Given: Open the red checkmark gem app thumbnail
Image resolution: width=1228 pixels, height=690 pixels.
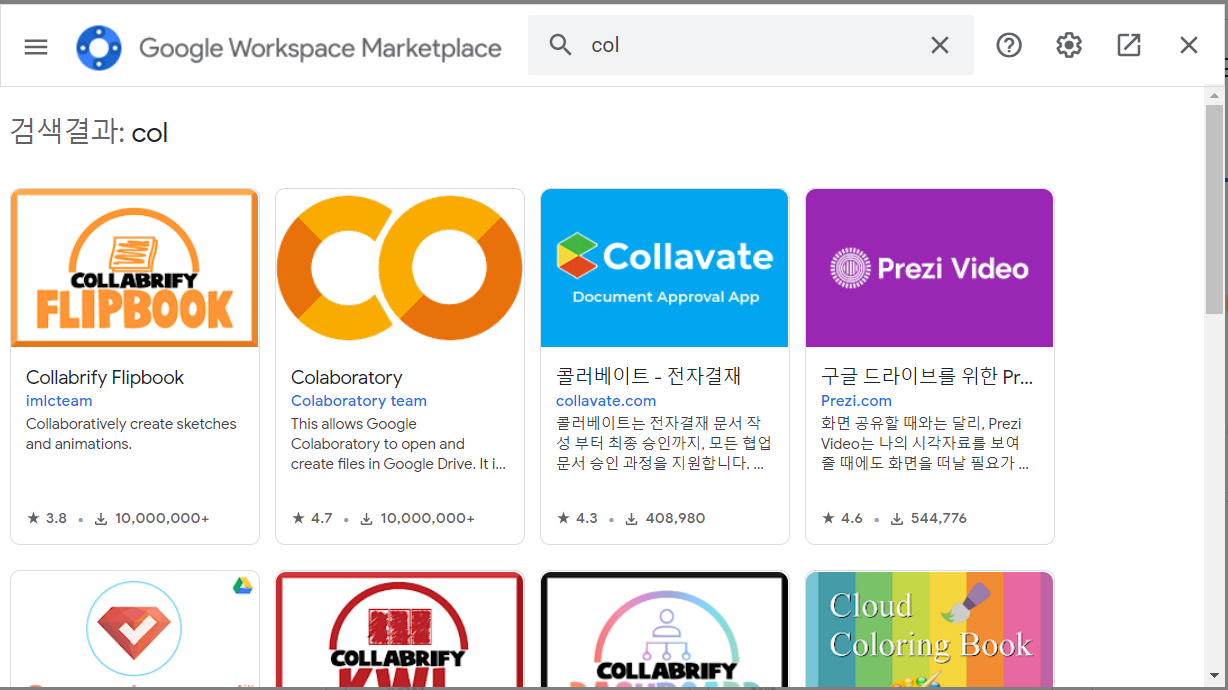Looking at the screenshot, I should [x=135, y=628].
